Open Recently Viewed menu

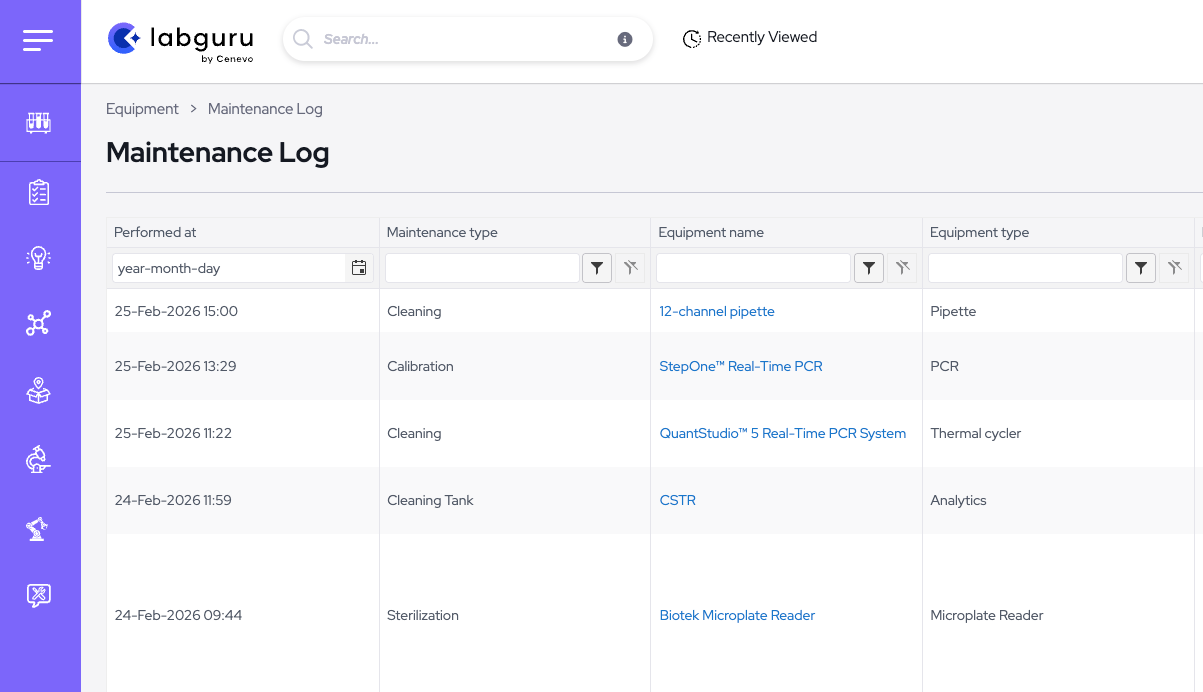(x=750, y=38)
